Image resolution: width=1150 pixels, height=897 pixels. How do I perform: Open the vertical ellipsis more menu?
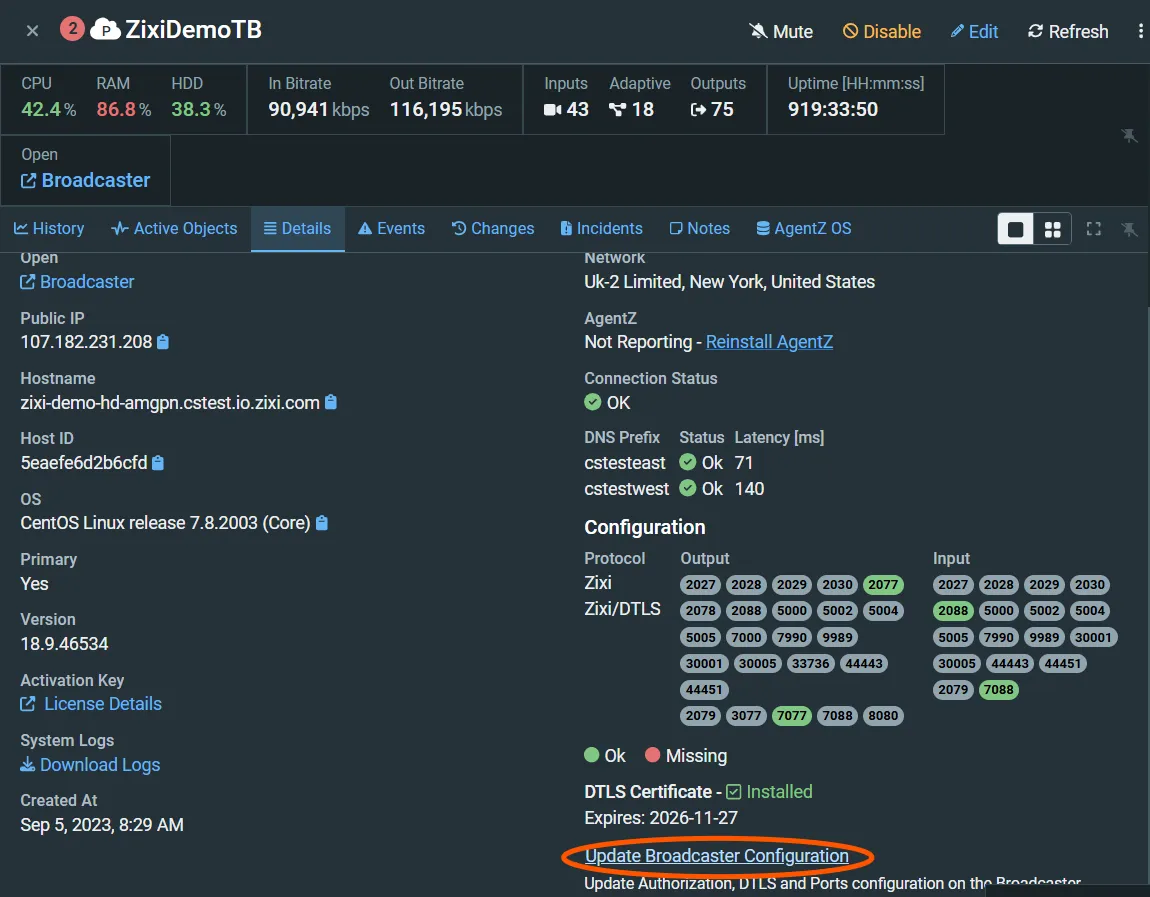pyautogui.click(x=1140, y=32)
